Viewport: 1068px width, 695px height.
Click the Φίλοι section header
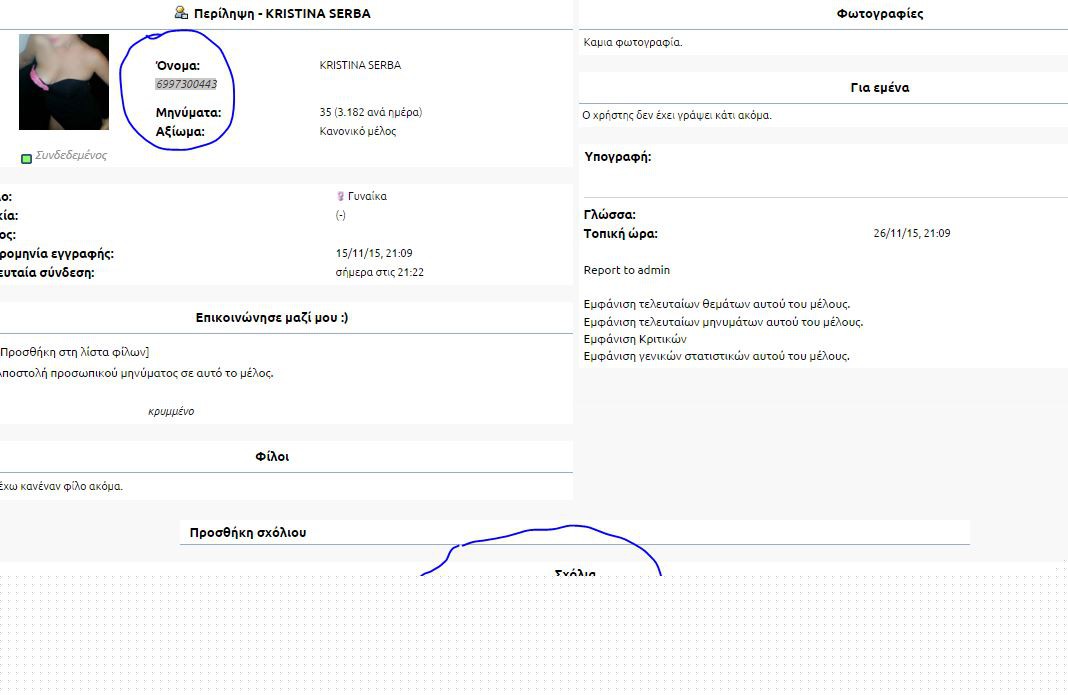[x=272, y=457]
